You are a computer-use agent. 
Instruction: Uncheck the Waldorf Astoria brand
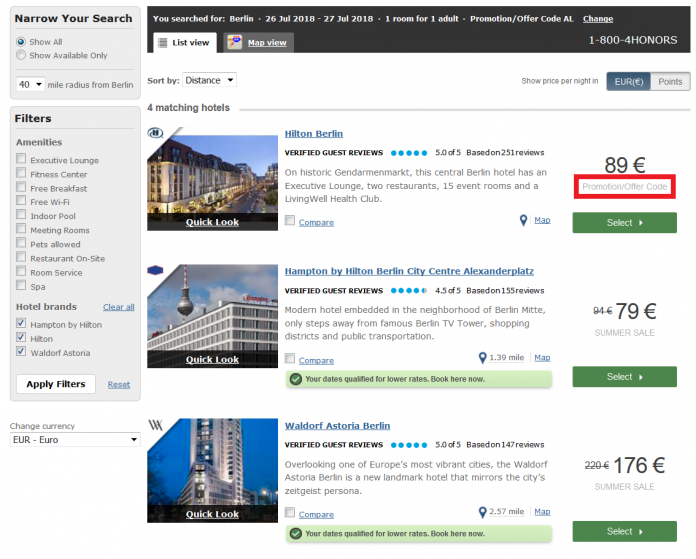[21, 352]
